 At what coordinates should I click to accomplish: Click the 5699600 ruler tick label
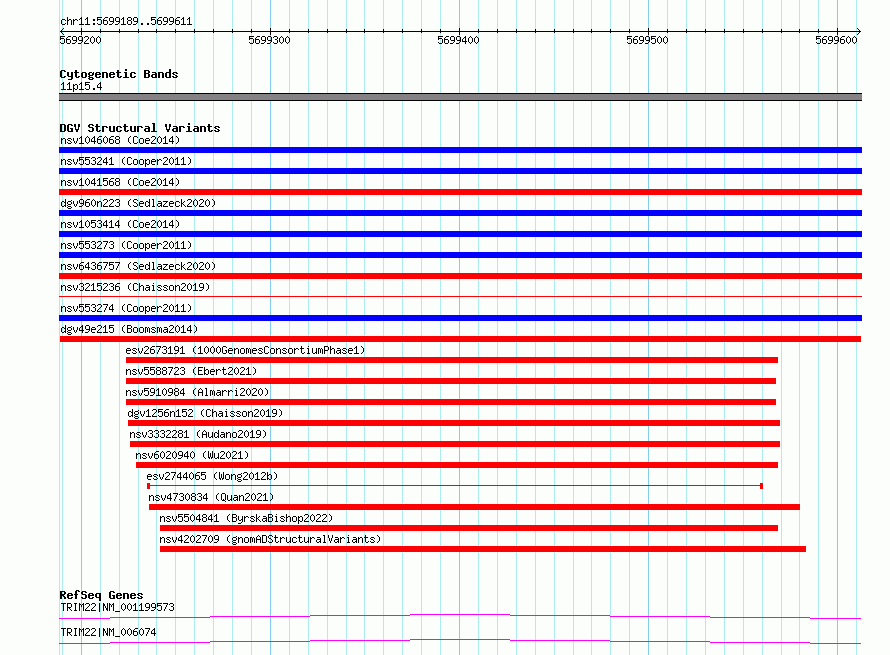(836, 40)
